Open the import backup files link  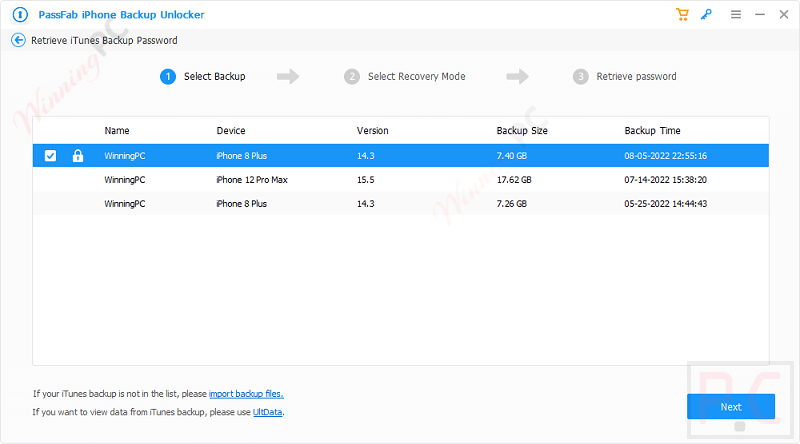(246, 394)
